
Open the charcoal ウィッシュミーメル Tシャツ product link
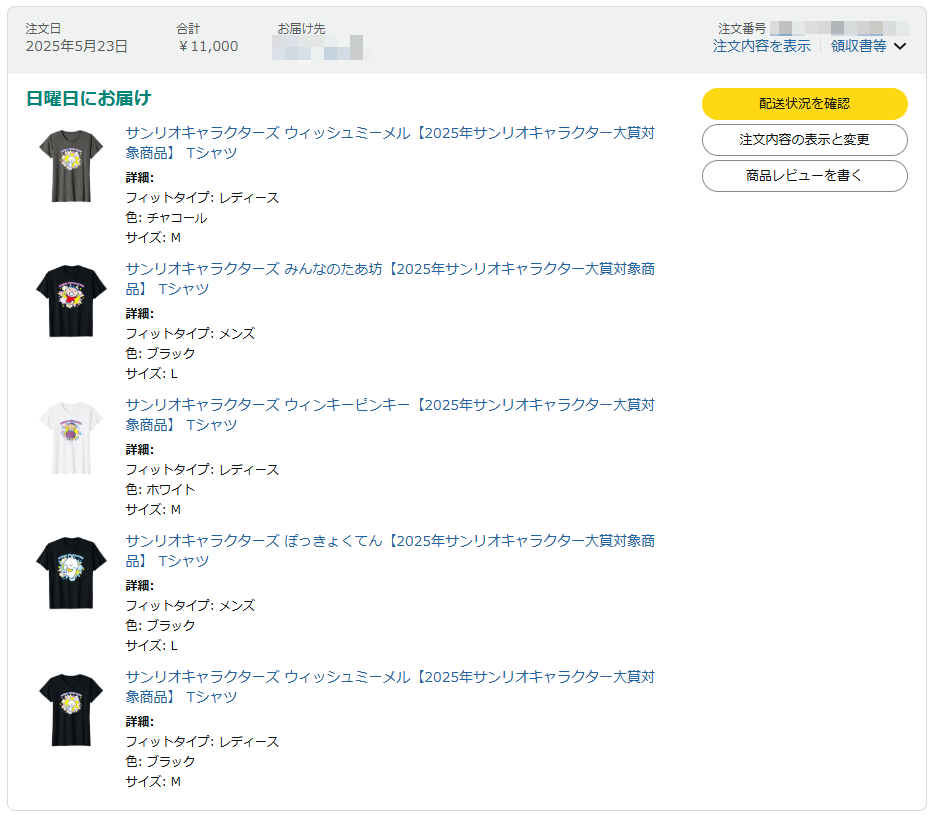coord(390,143)
